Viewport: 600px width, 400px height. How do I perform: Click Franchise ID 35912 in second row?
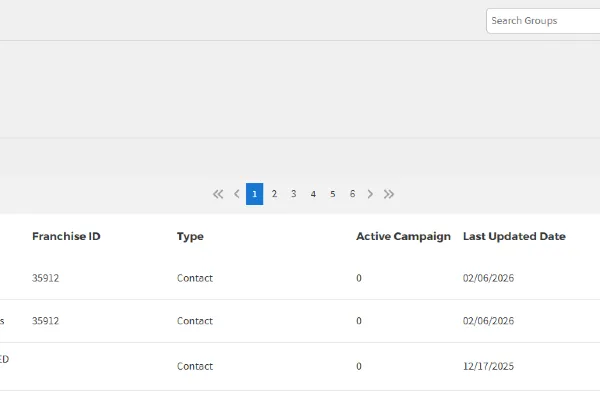click(x=46, y=321)
